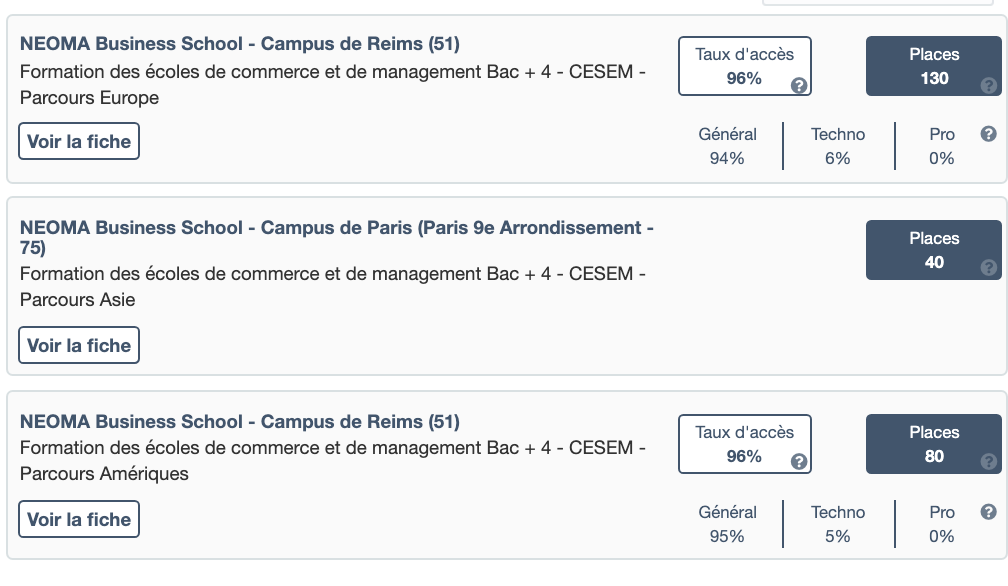Click help icon in Europe Taux d'accès box
Viewport: 1008px width, 586px height.
point(798,85)
